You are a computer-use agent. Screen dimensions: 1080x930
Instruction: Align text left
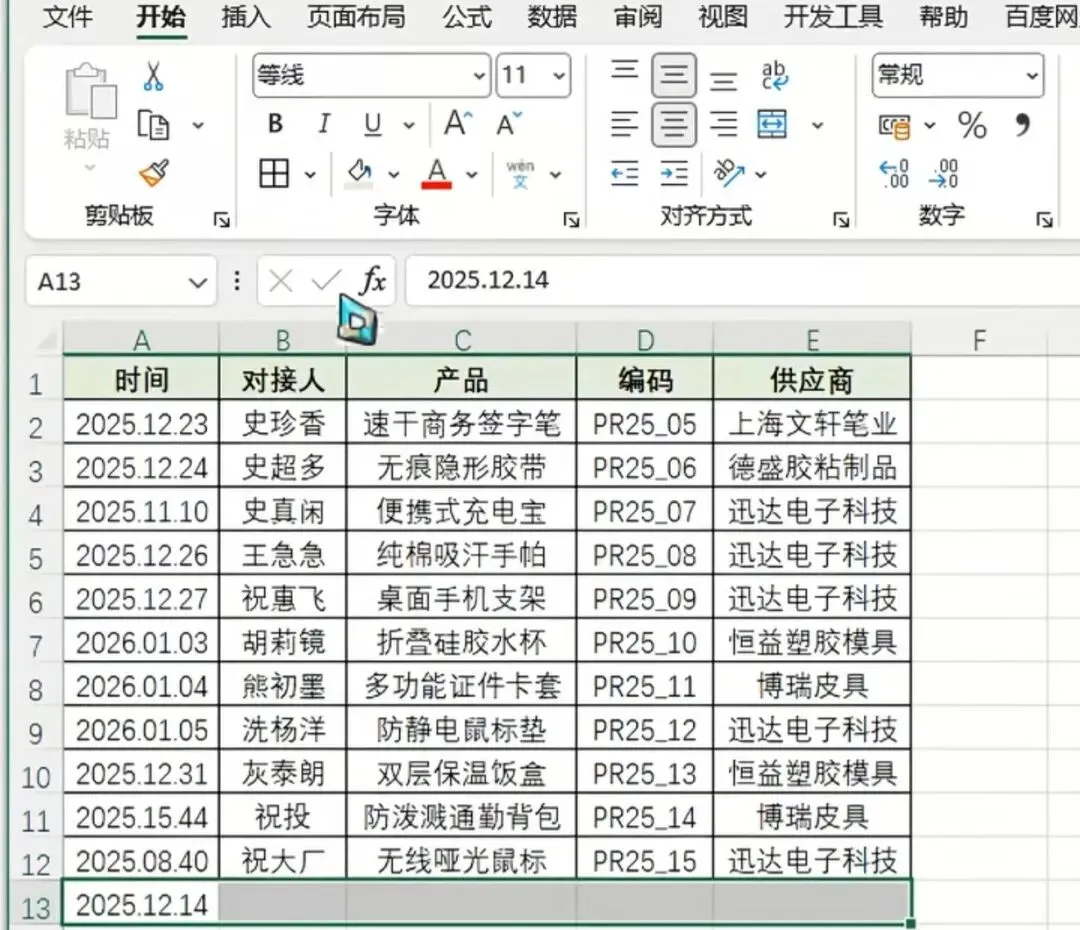pos(625,125)
